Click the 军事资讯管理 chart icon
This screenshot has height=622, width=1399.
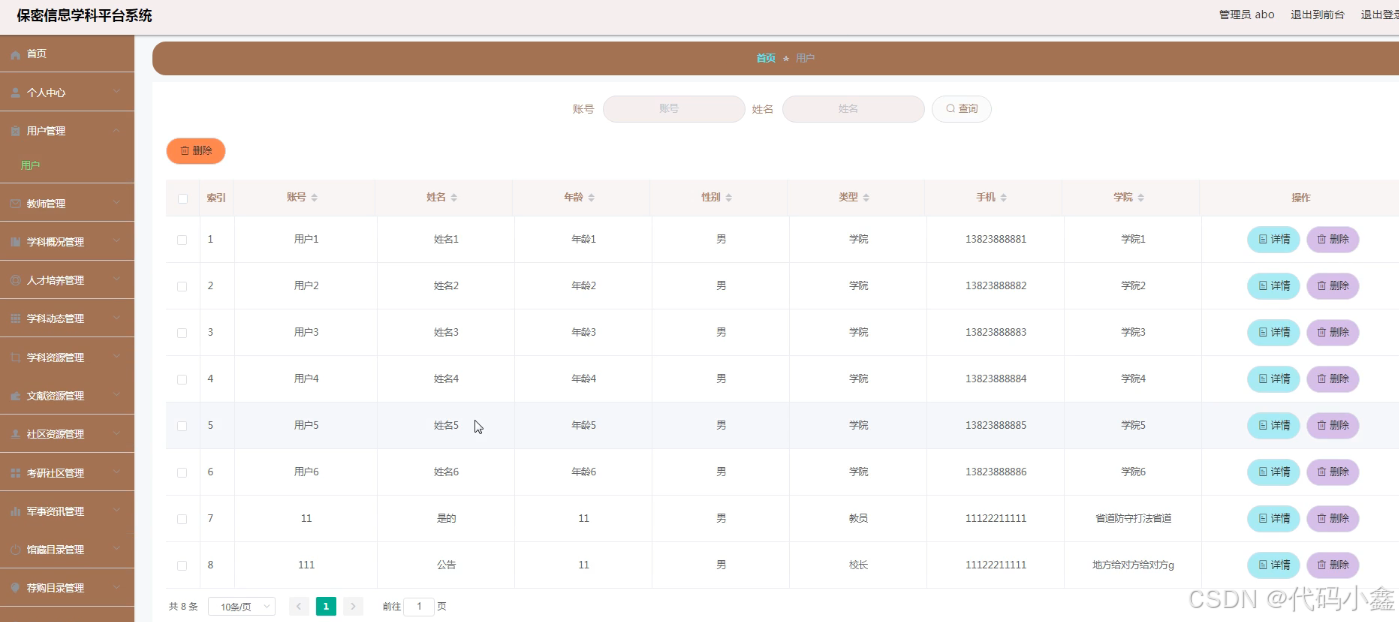pyautogui.click(x=15, y=512)
